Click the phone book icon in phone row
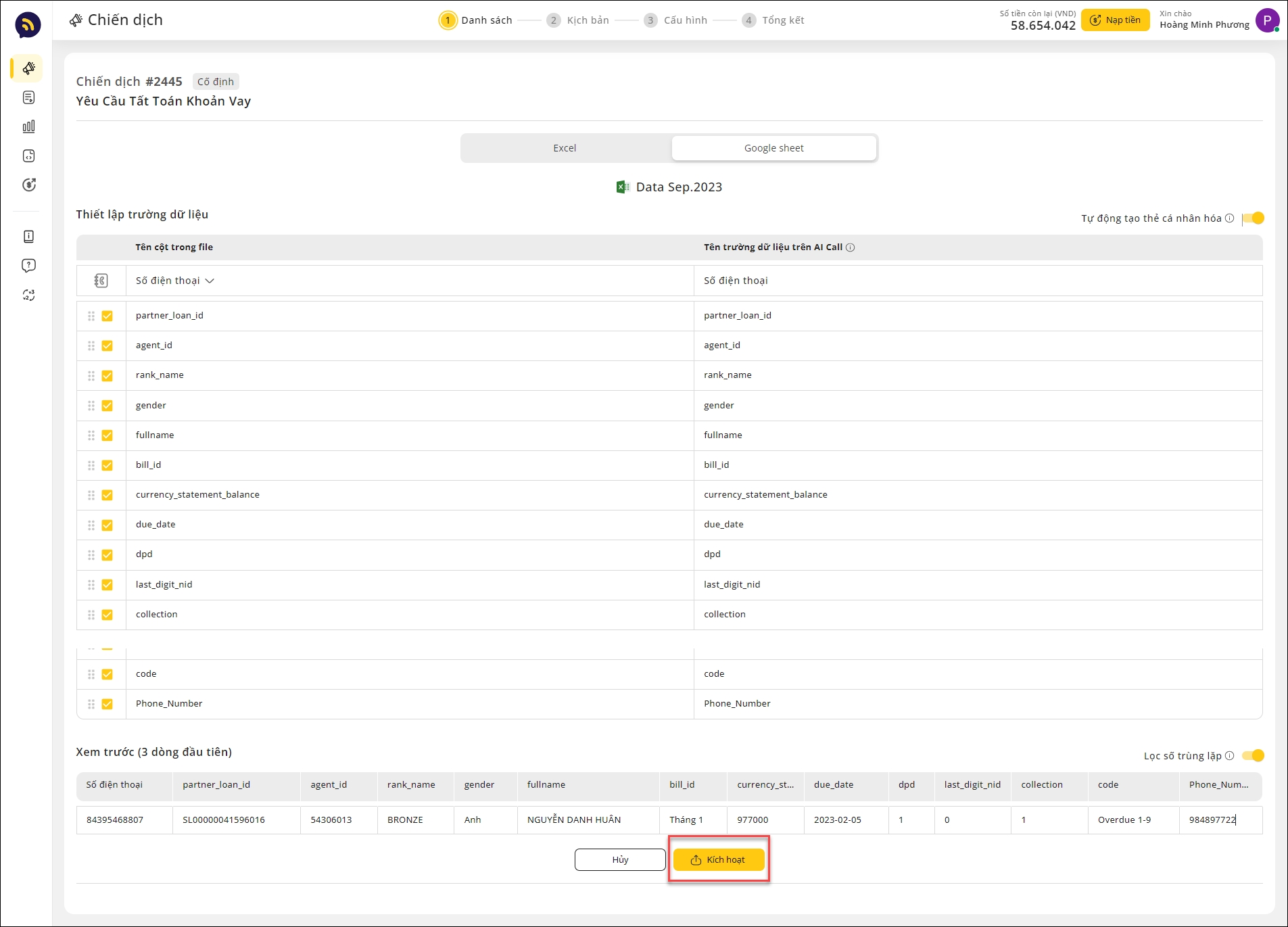This screenshot has height=927, width=1288. pos(101,281)
